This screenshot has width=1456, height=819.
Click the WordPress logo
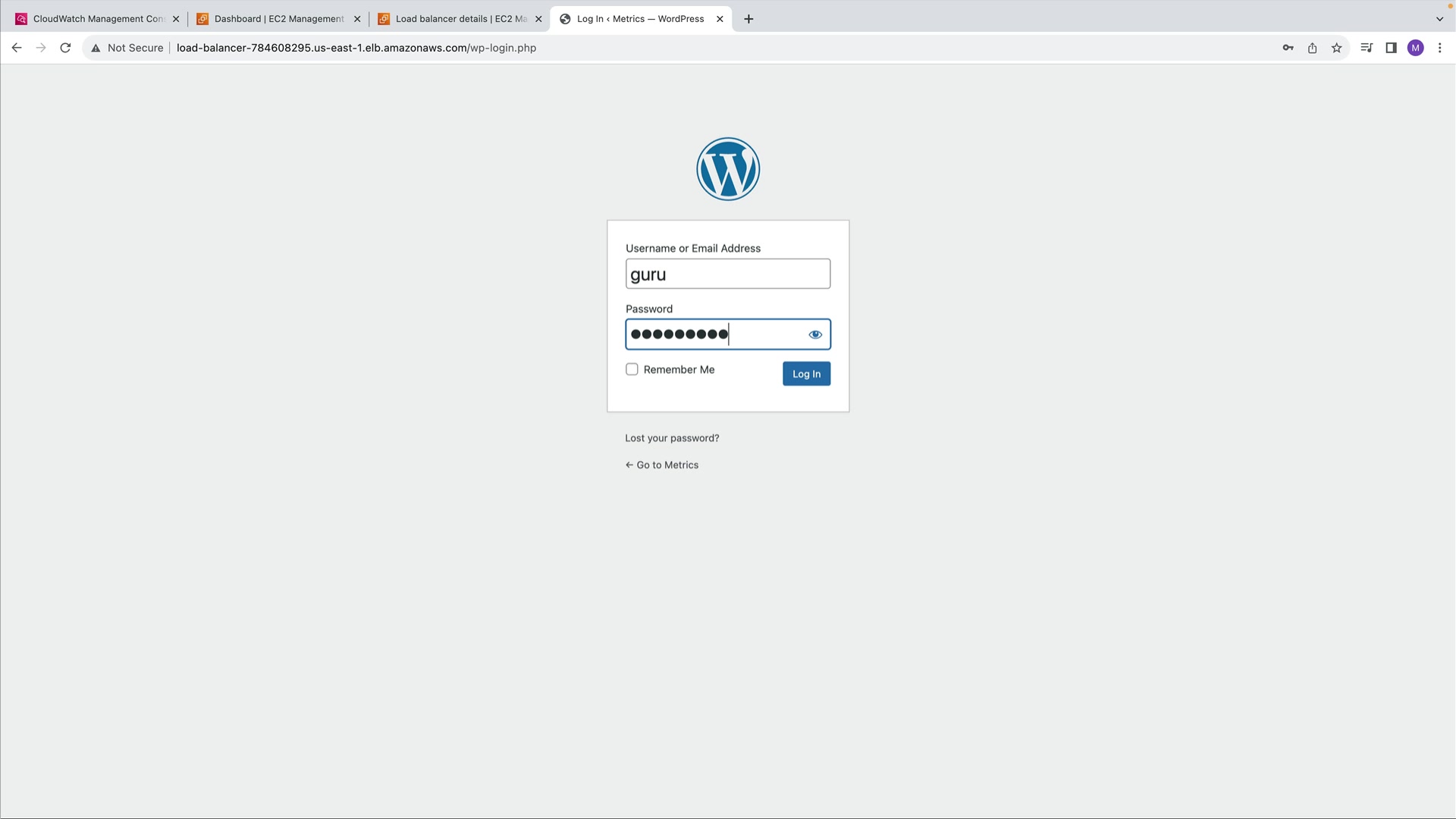tap(728, 169)
